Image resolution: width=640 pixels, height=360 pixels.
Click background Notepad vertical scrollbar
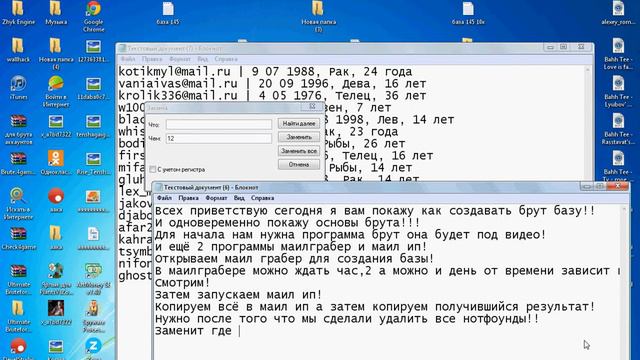(588, 122)
